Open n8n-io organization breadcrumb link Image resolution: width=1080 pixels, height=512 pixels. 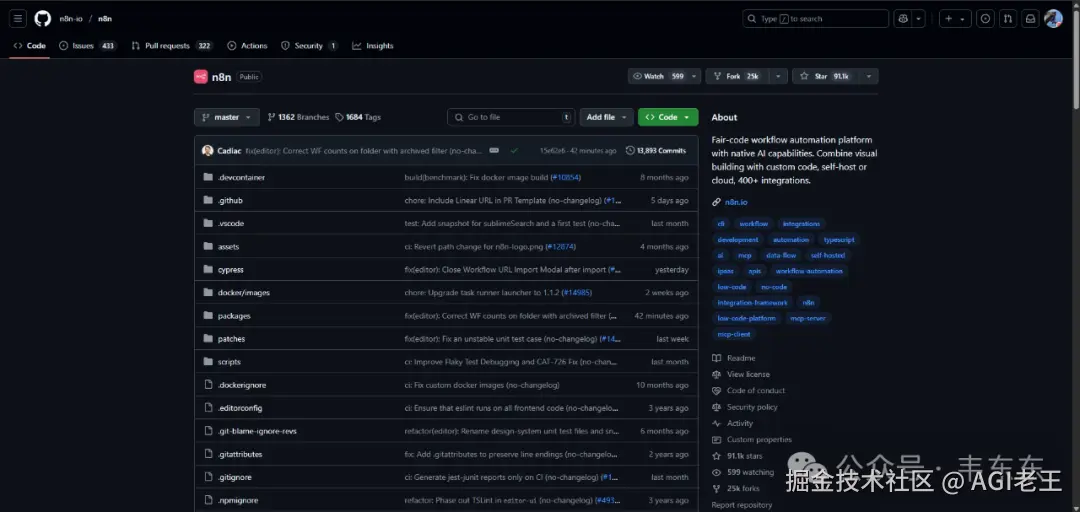coord(70,19)
